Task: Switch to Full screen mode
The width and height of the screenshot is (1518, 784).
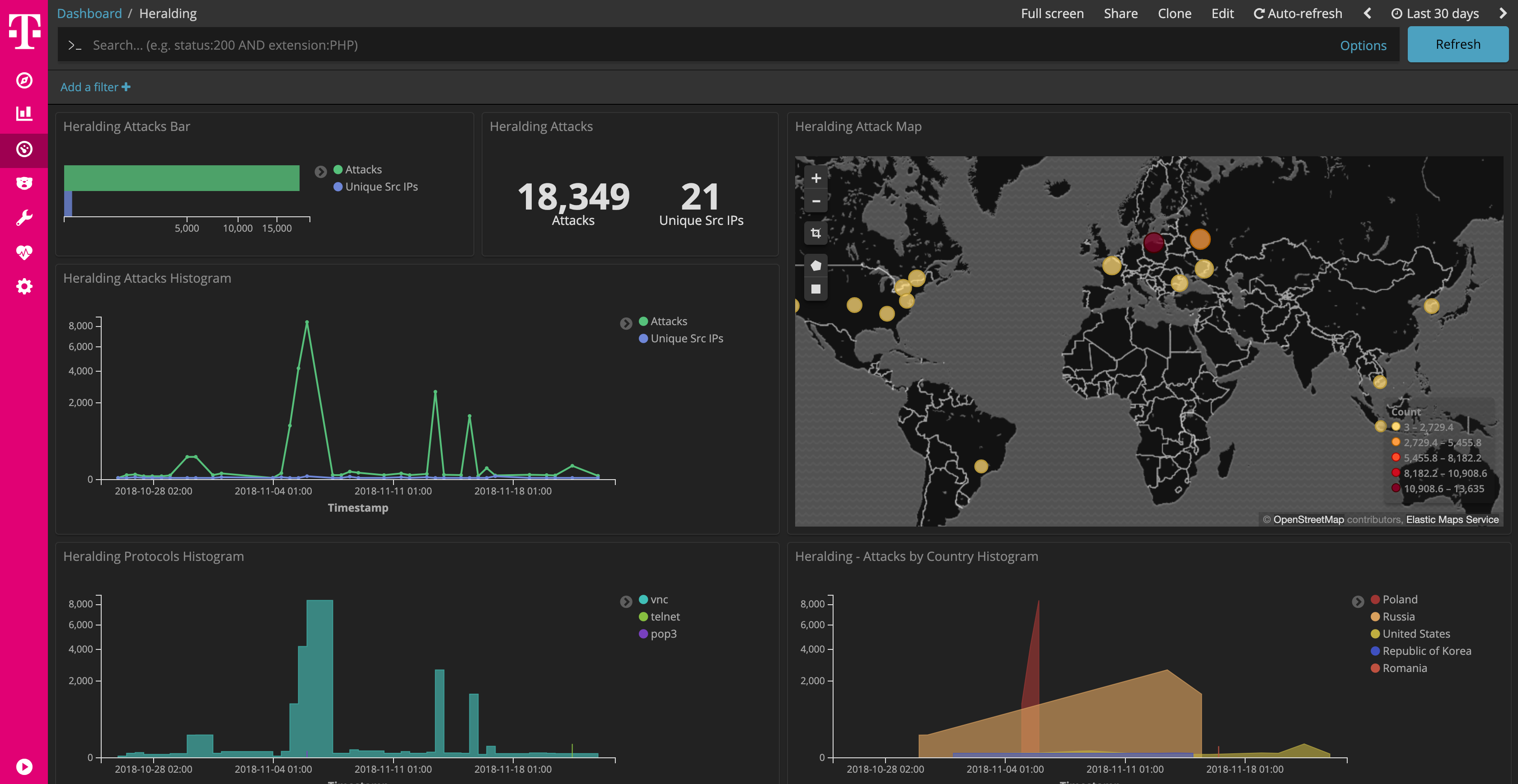Action: pos(1053,13)
